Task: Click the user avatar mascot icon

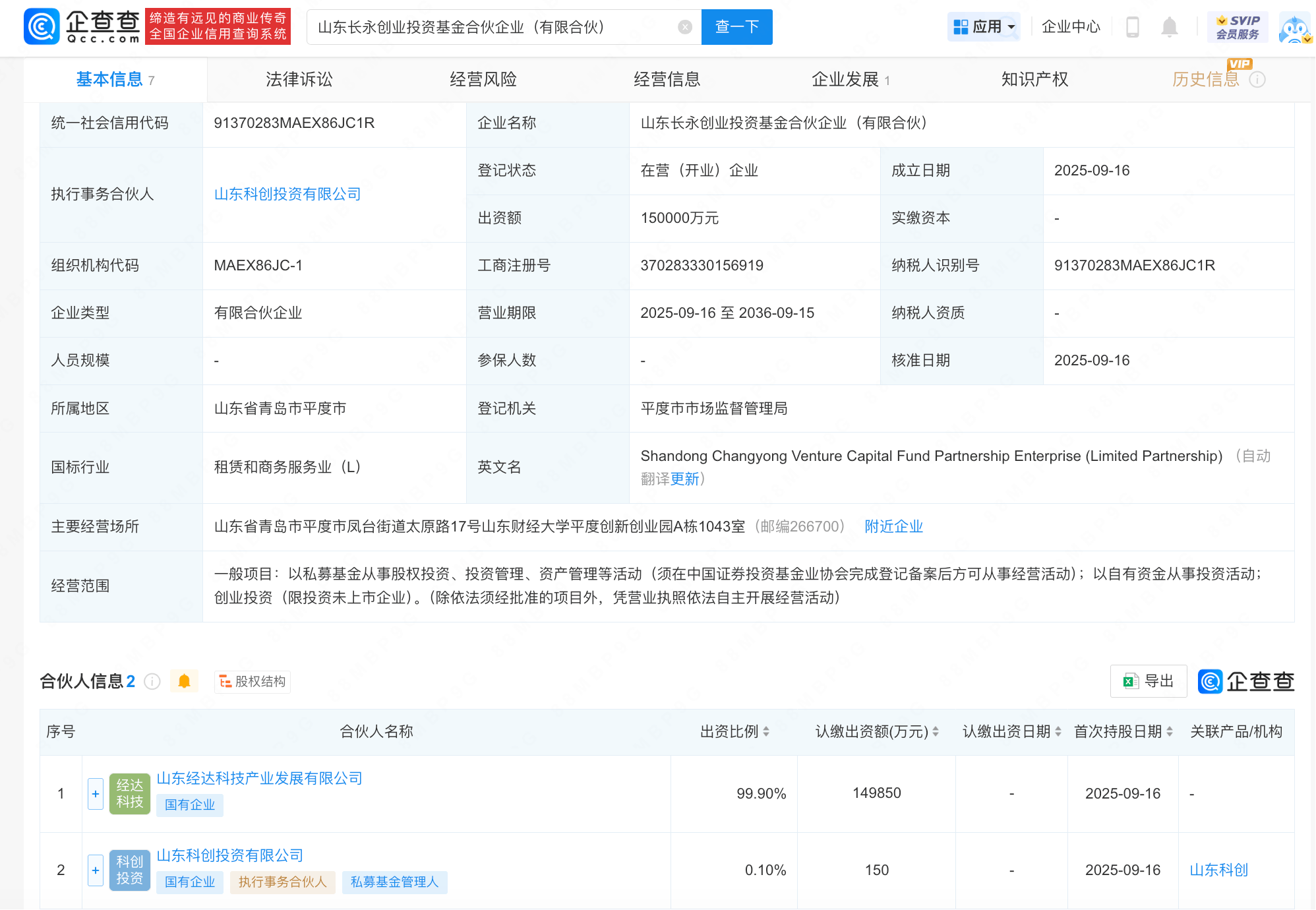Action: [x=1295, y=28]
